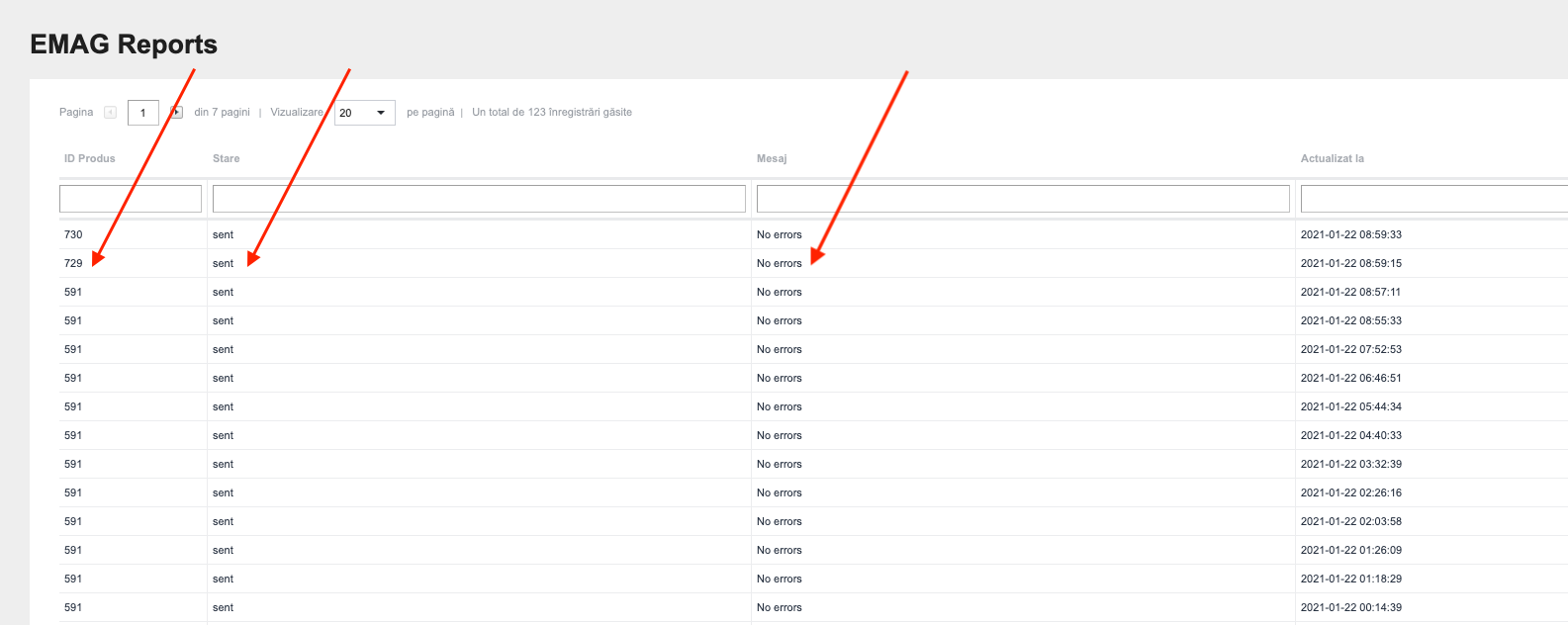Image resolution: width=1568 pixels, height=625 pixels.
Task: Select timestamp 2021-01-22 08:59:33
Action: 1351,234
